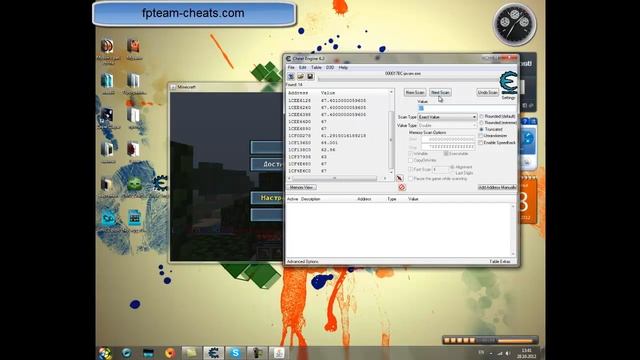This screenshot has height=360, width=640.
Task: Open the File menu
Action: tap(291, 67)
